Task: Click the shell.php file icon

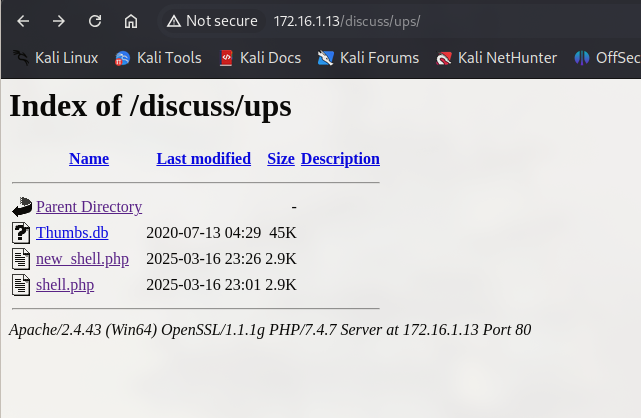Action: (22, 285)
